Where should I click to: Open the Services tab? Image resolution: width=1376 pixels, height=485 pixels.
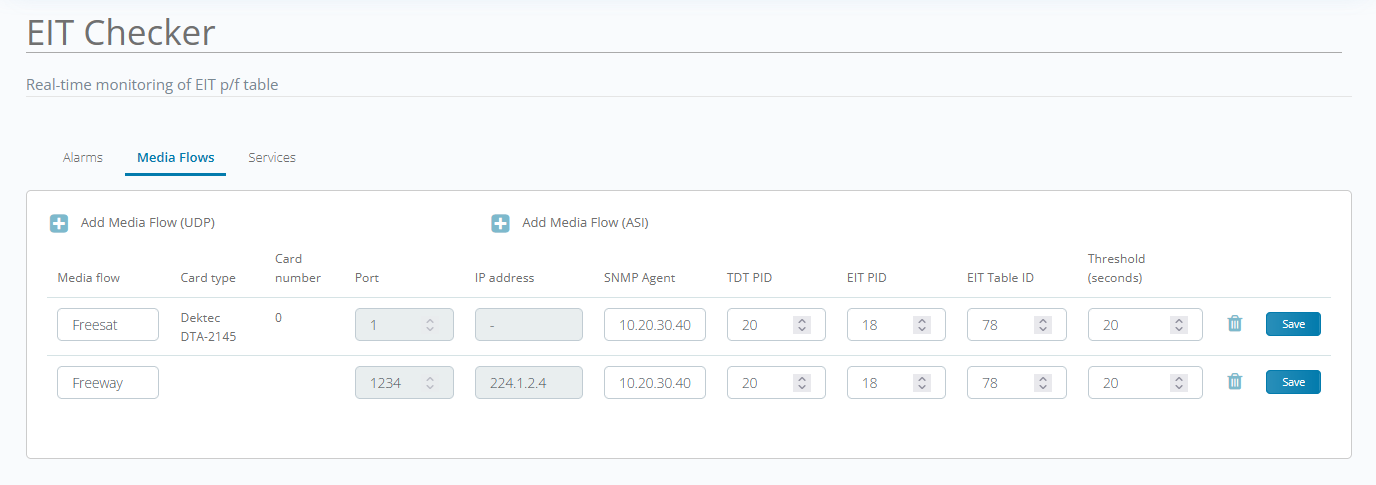[x=272, y=157]
